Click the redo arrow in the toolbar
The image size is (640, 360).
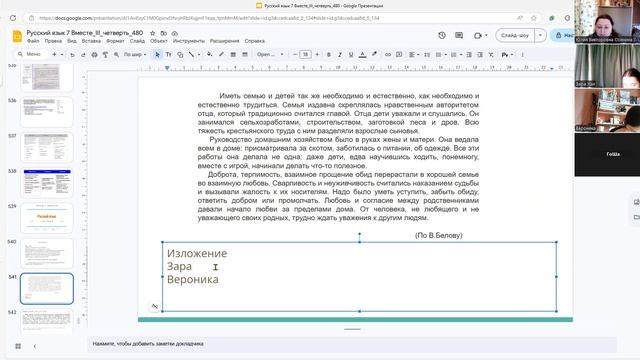pyautogui.click(x=83, y=55)
